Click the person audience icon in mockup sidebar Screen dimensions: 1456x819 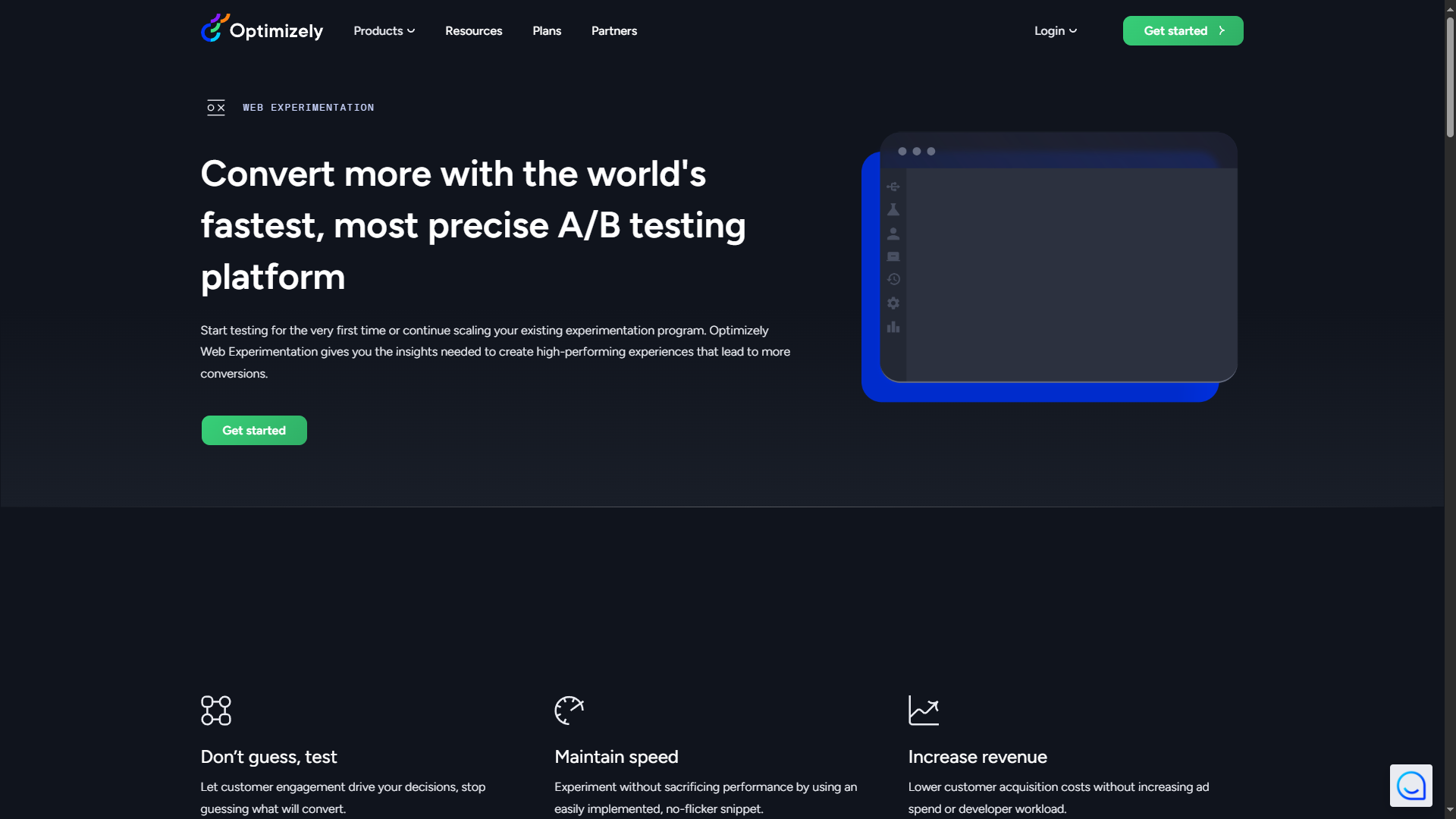coord(893,234)
